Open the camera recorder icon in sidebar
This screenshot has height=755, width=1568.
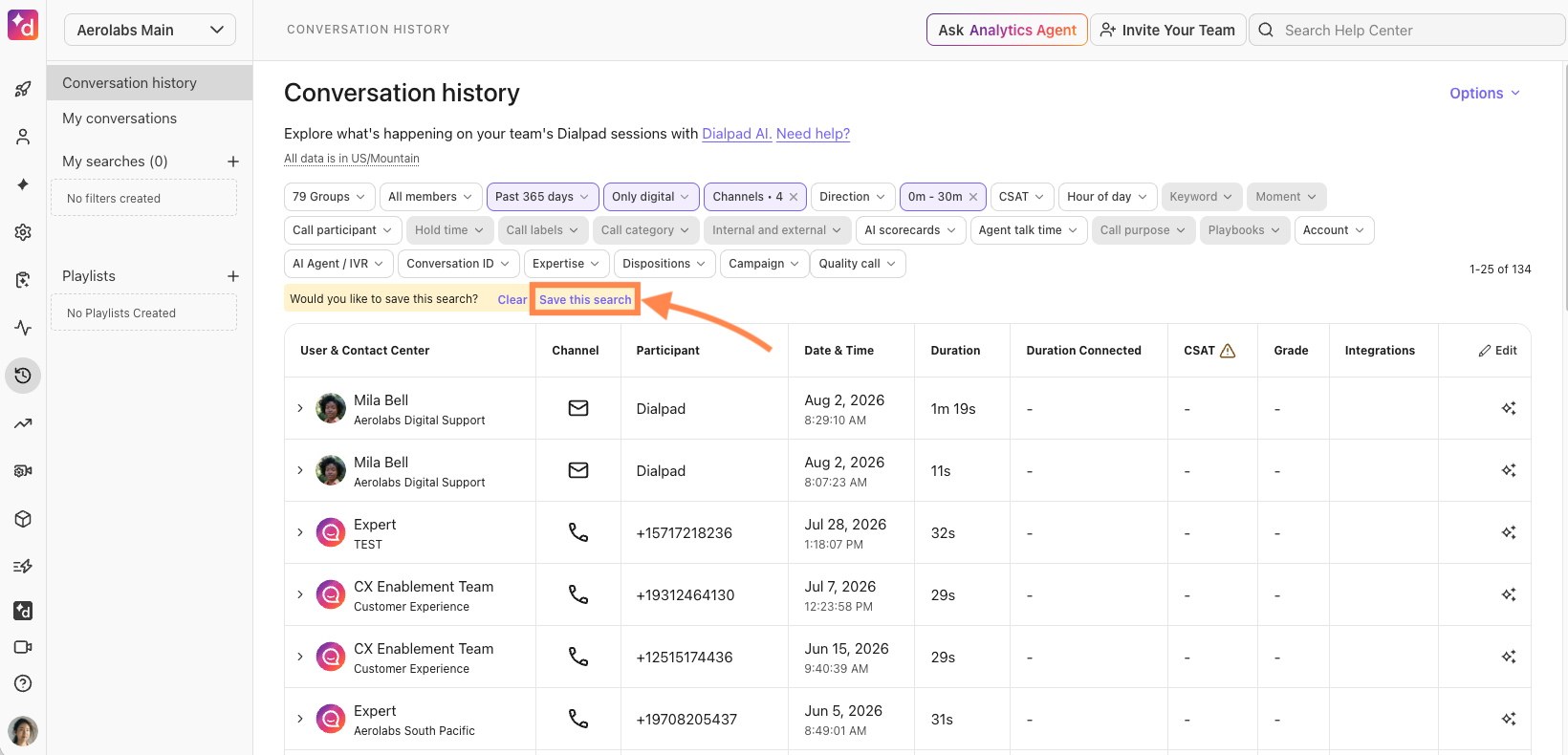coord(23,471)
